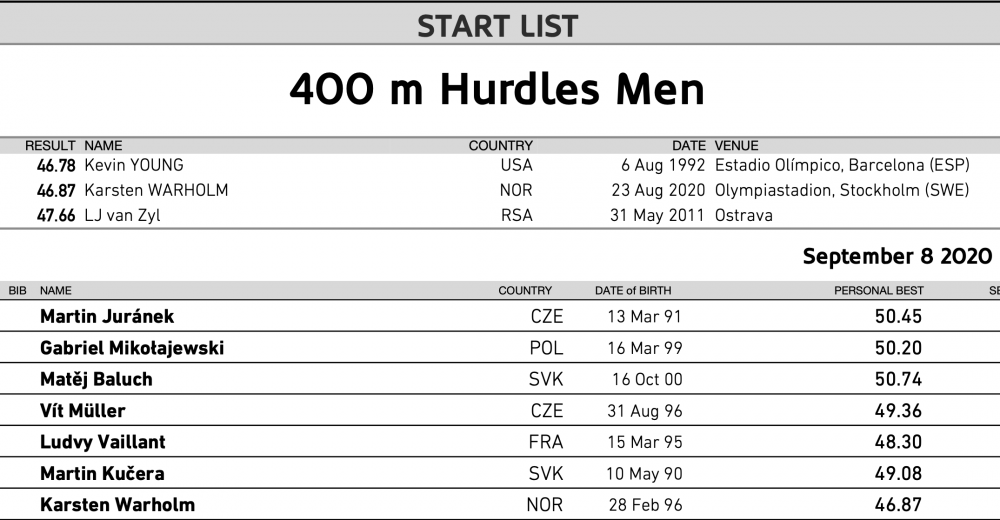Select Karsten WARHOLM 46.87 record row
Screen dimensions: 1000x520
click(500, 190)
